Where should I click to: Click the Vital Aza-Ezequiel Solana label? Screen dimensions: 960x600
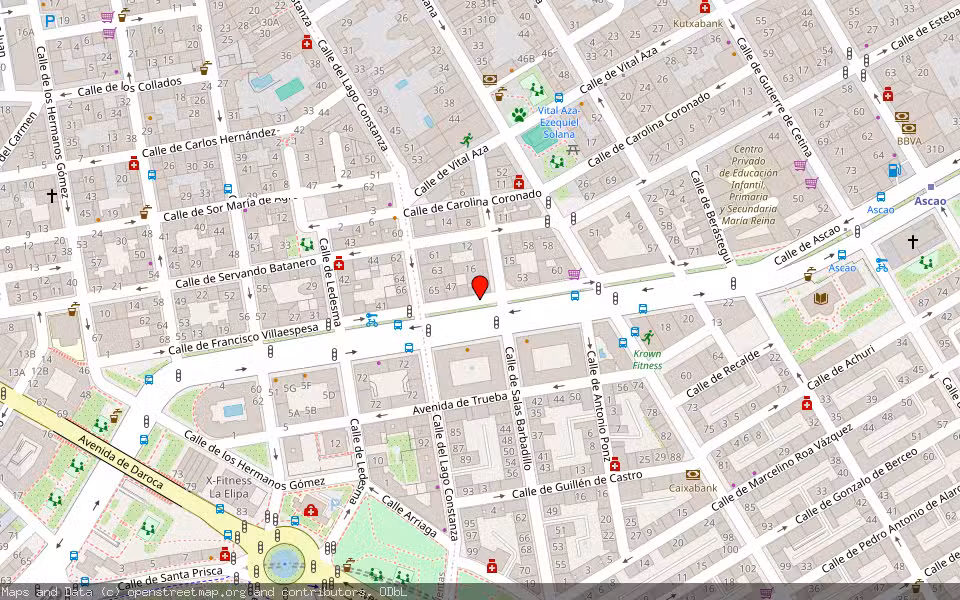coord(559,122)
